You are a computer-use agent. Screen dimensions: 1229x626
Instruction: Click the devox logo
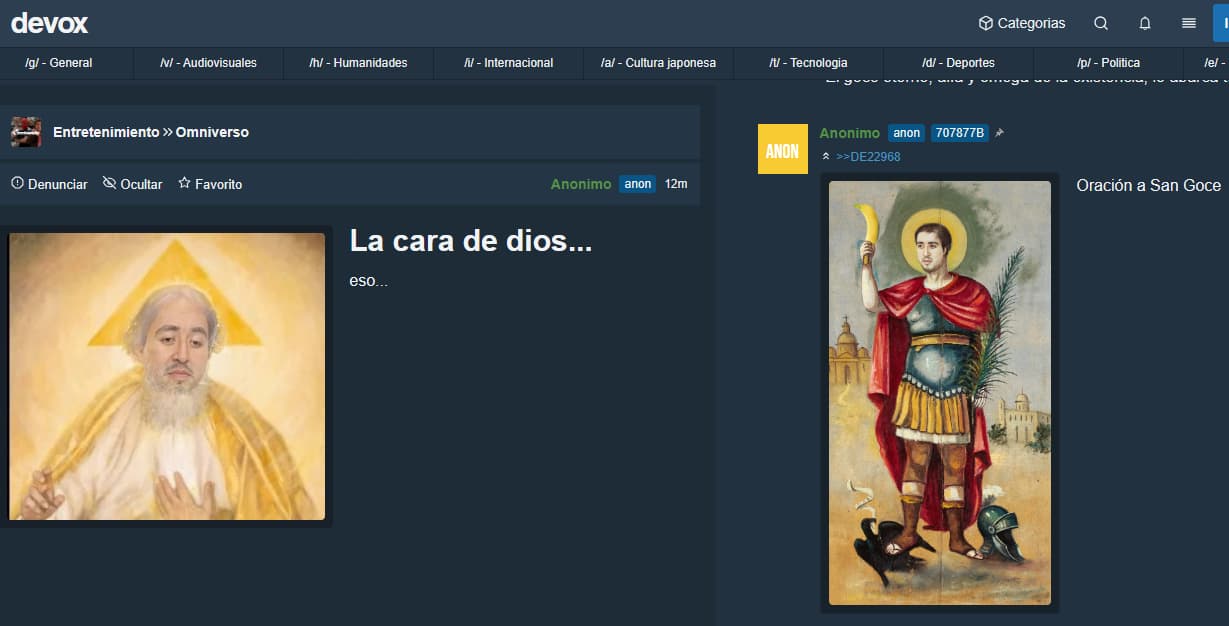click(x=50, y=23)
